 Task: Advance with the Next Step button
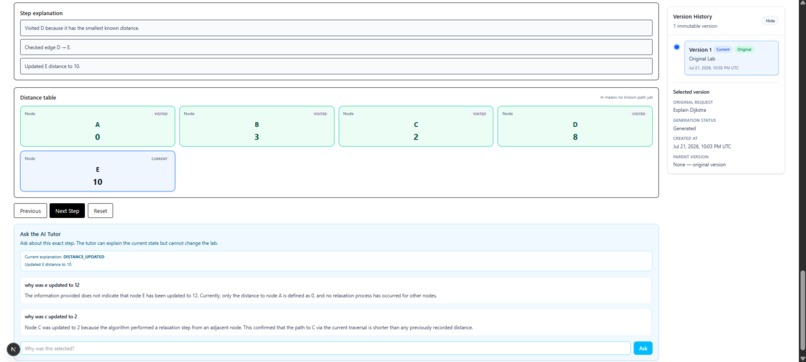pyautogui.click(x=67, y=211)
